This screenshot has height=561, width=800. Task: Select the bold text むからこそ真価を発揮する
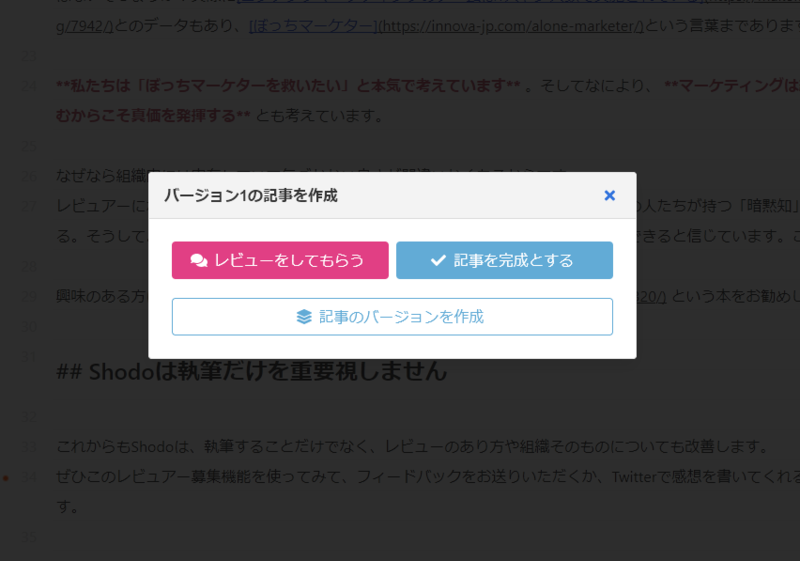(146, 116)
